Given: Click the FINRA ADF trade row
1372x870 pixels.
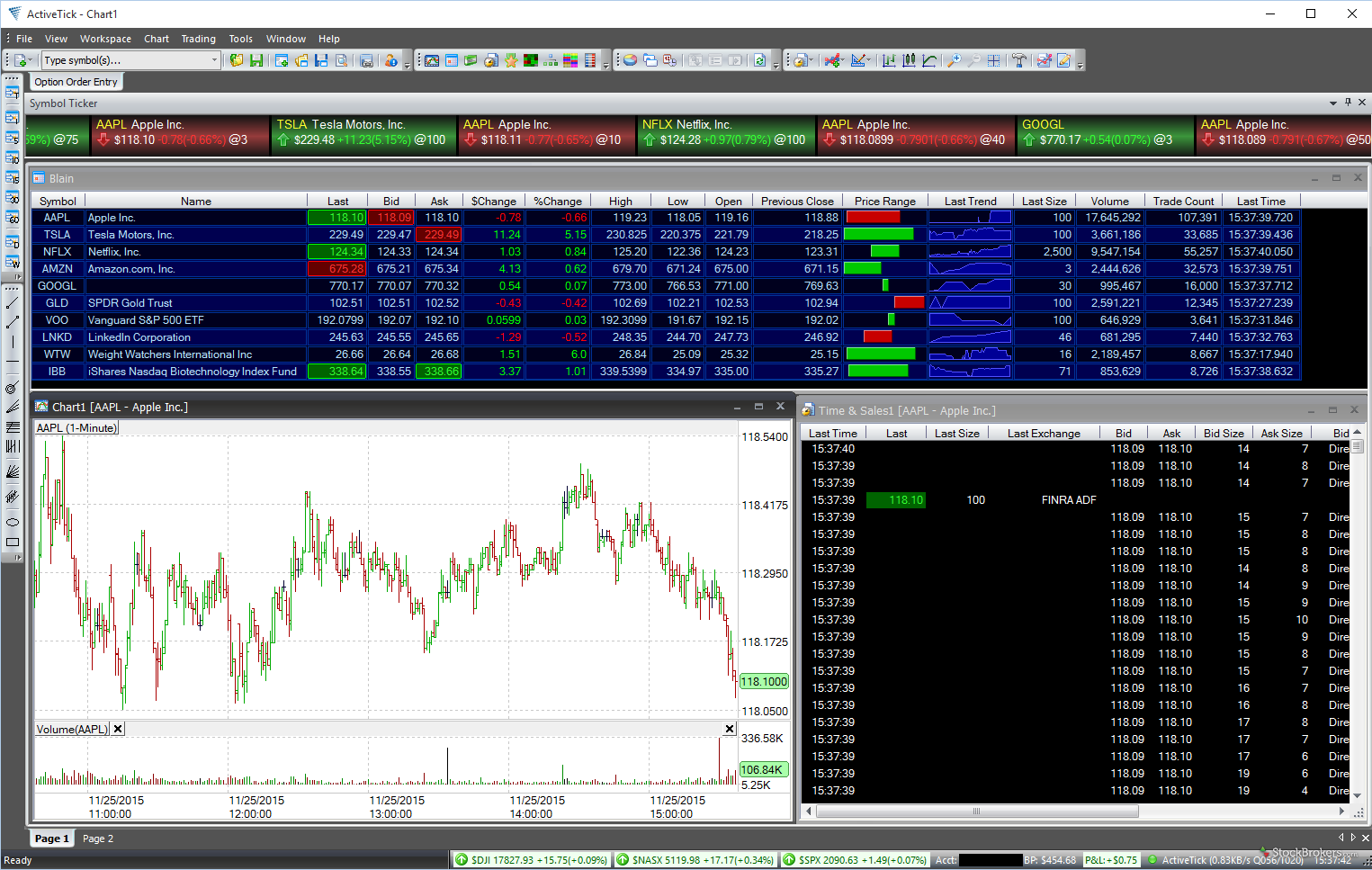Looking at the screenshot, I should pyautogui.click(x=1075, y=500).
